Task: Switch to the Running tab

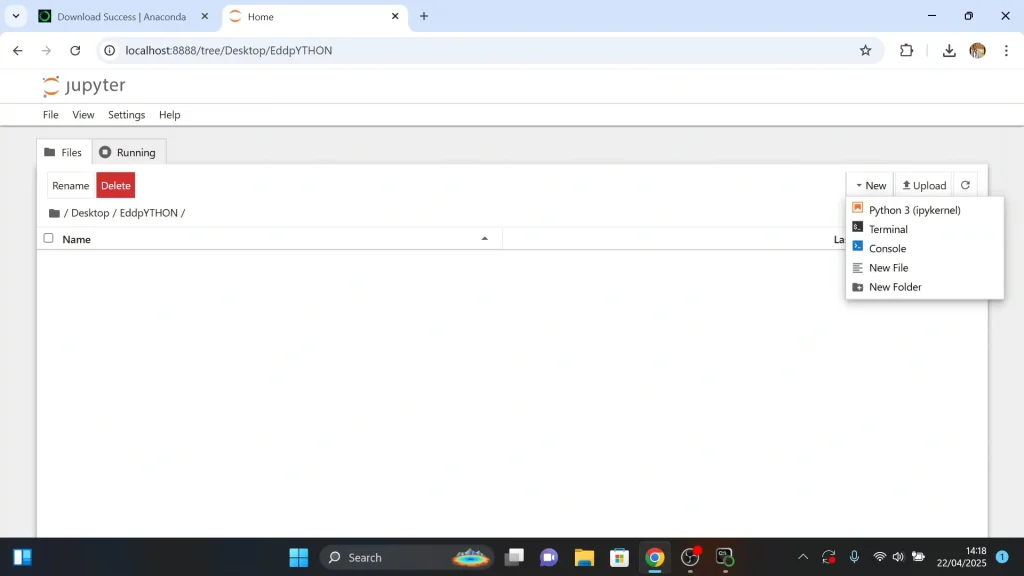Action: click(128, 152)
